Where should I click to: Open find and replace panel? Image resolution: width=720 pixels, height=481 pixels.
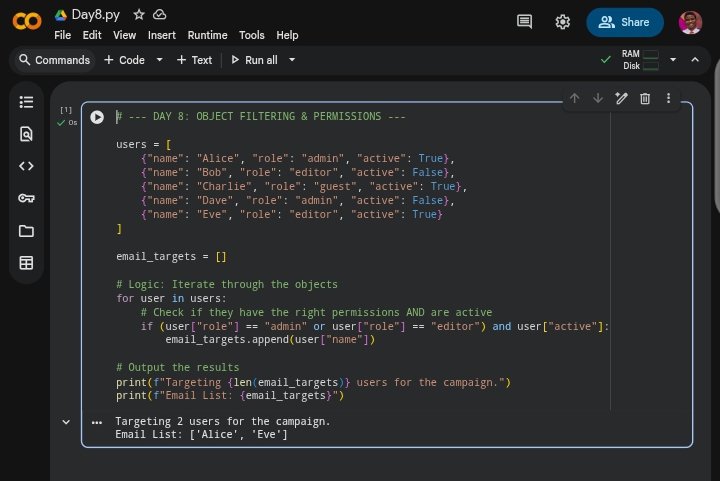(x=26, y=134)
